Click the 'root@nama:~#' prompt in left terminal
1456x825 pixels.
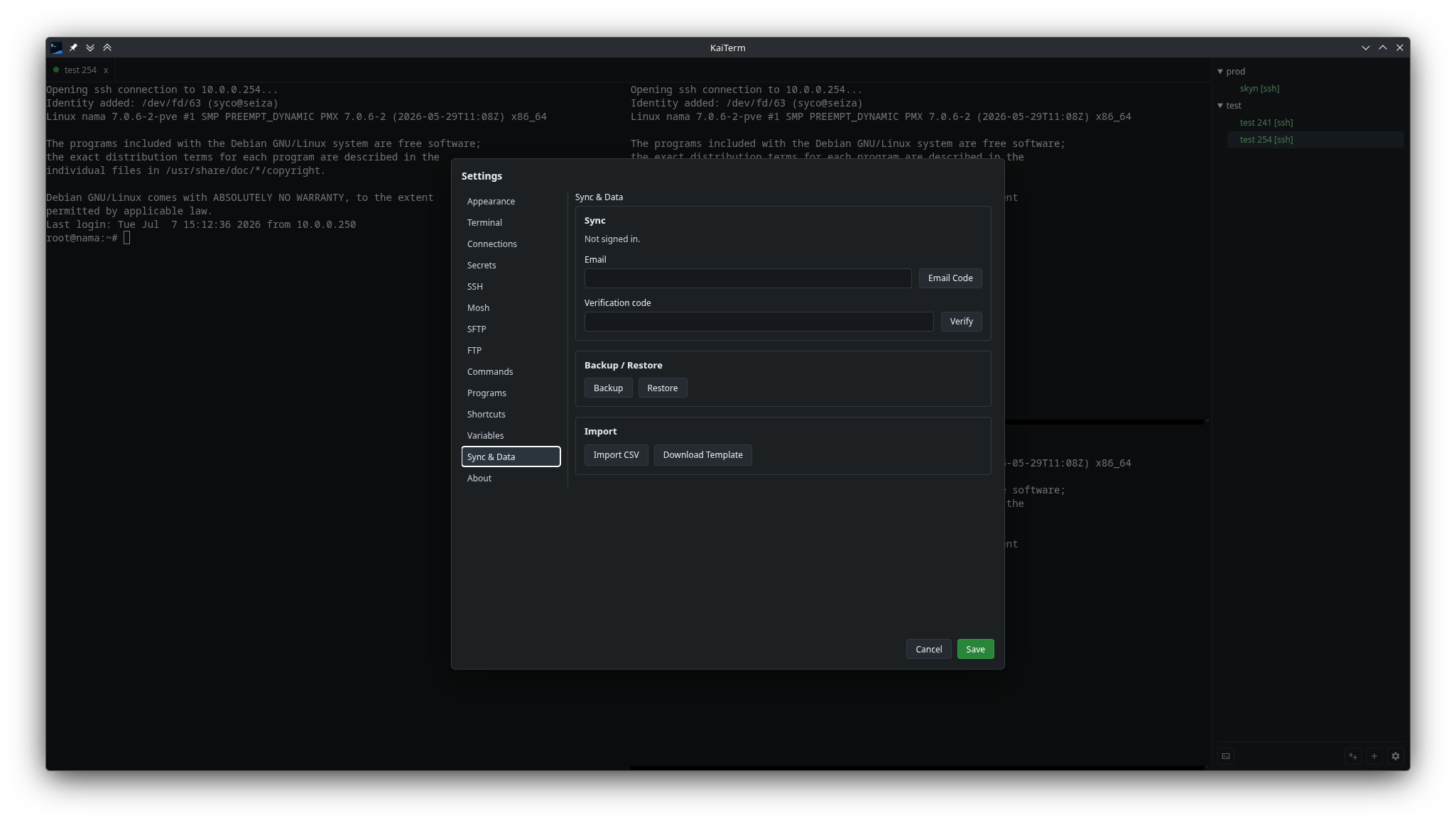pyautogui.click(x=82, y=239)
